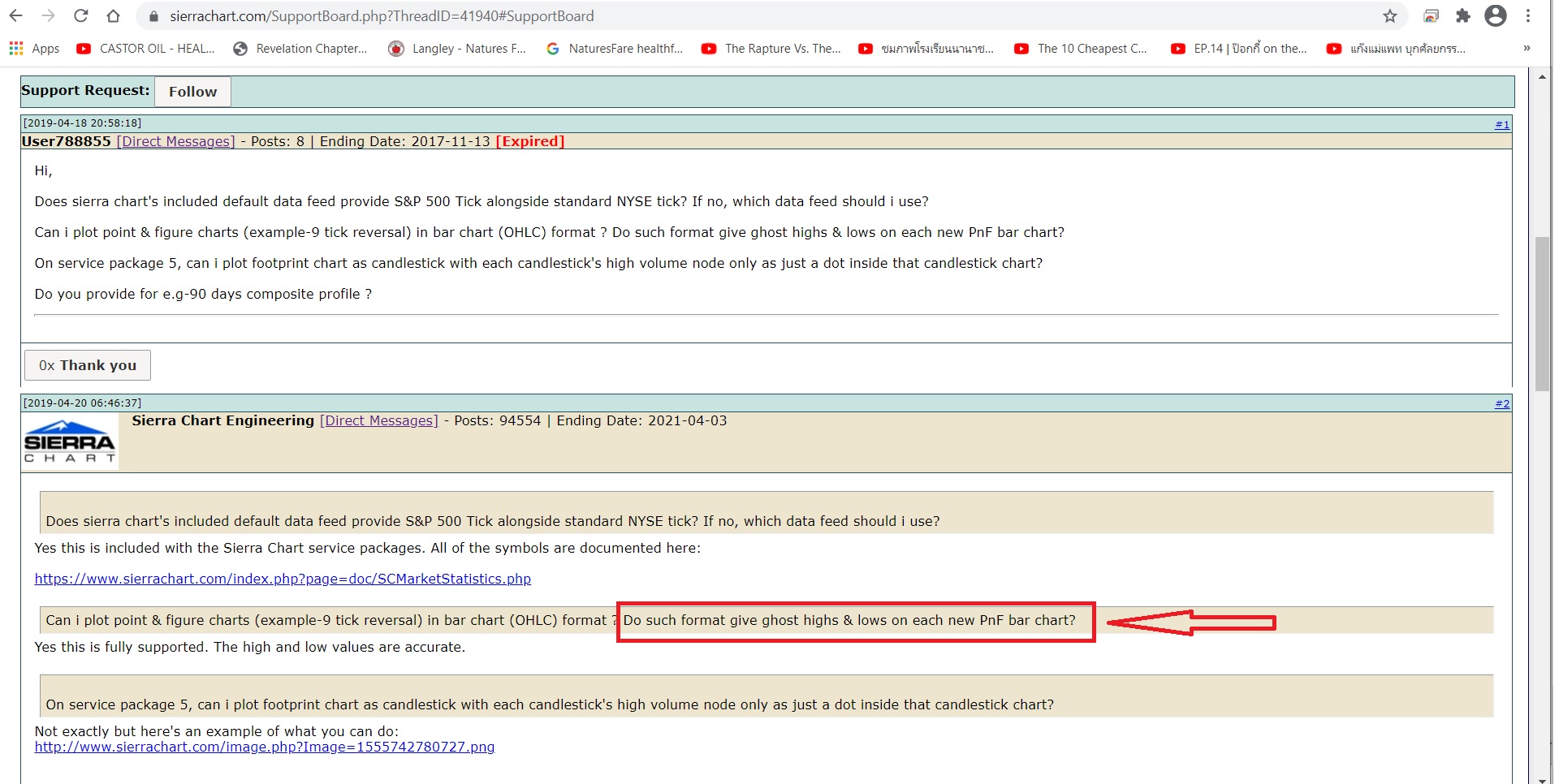Open the Revelation Chapter bookmark
The height and width of the screenshot is (784, 1559).
click(300, 49)
